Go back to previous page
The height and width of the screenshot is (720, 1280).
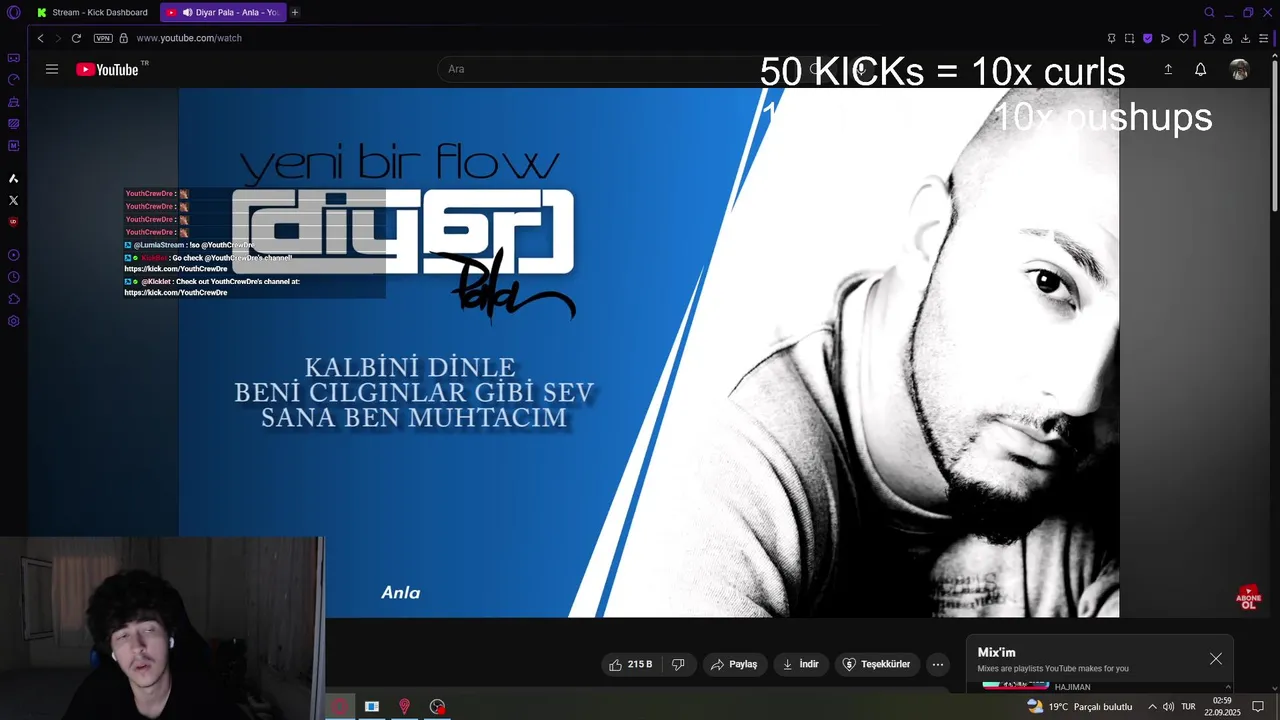point(40,38)
